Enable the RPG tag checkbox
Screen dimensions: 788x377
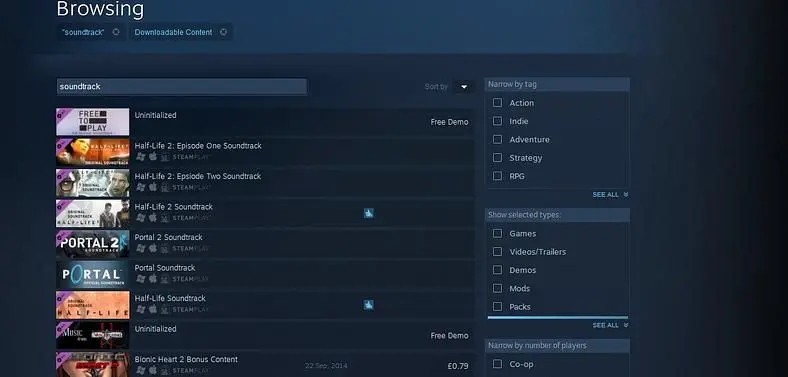coord(498,176)
